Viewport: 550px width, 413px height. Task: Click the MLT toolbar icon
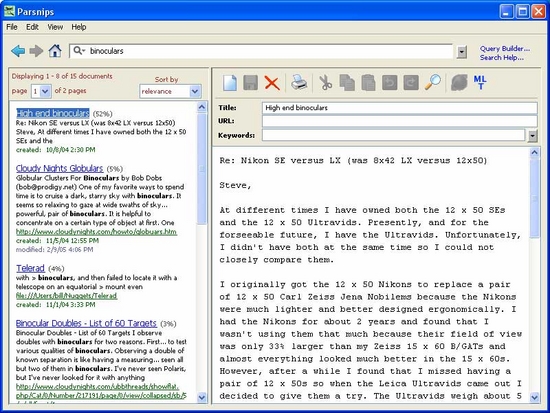pos(480,82)
